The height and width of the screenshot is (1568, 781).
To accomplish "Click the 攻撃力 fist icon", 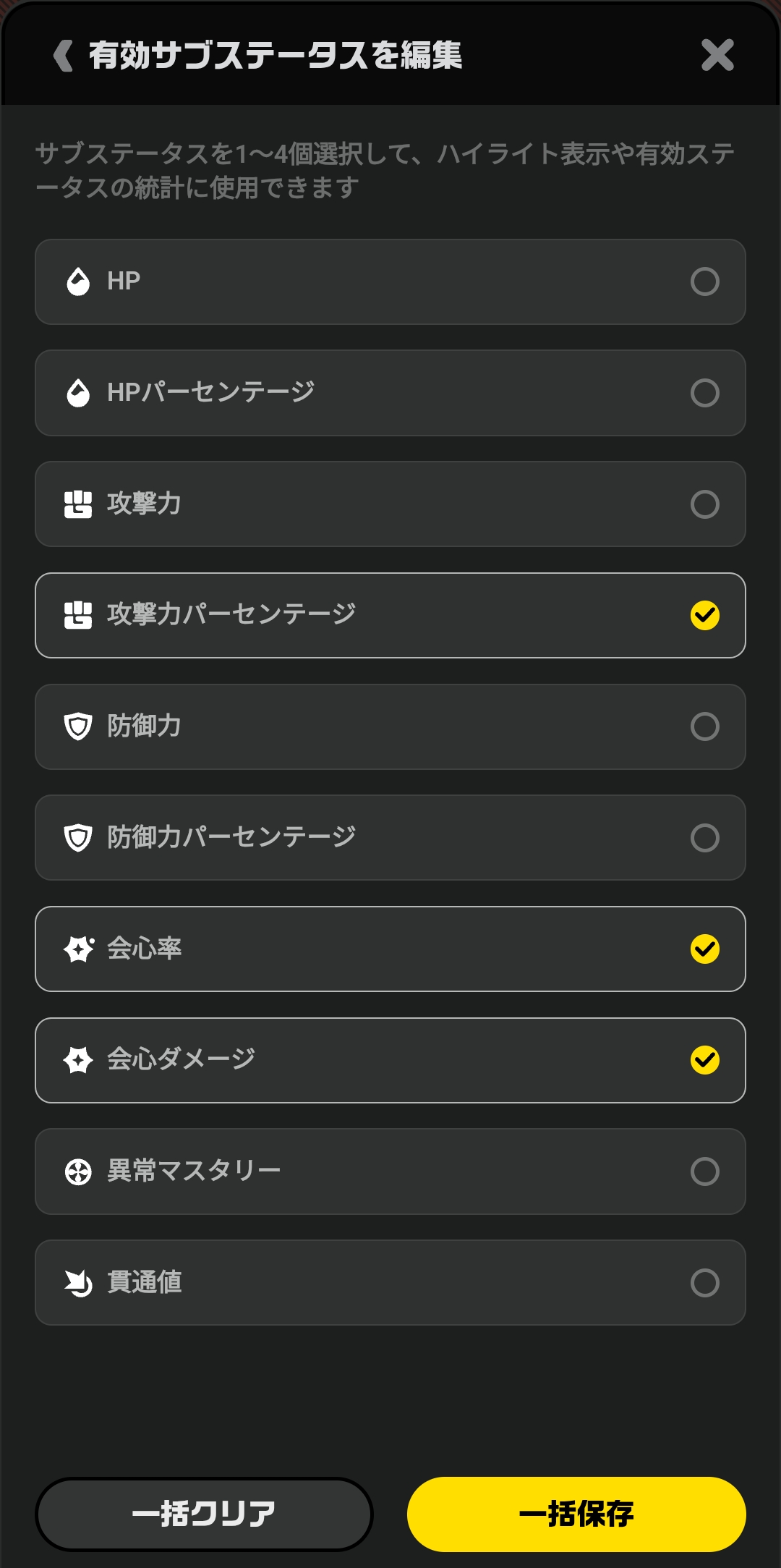I will pos(78,504).
